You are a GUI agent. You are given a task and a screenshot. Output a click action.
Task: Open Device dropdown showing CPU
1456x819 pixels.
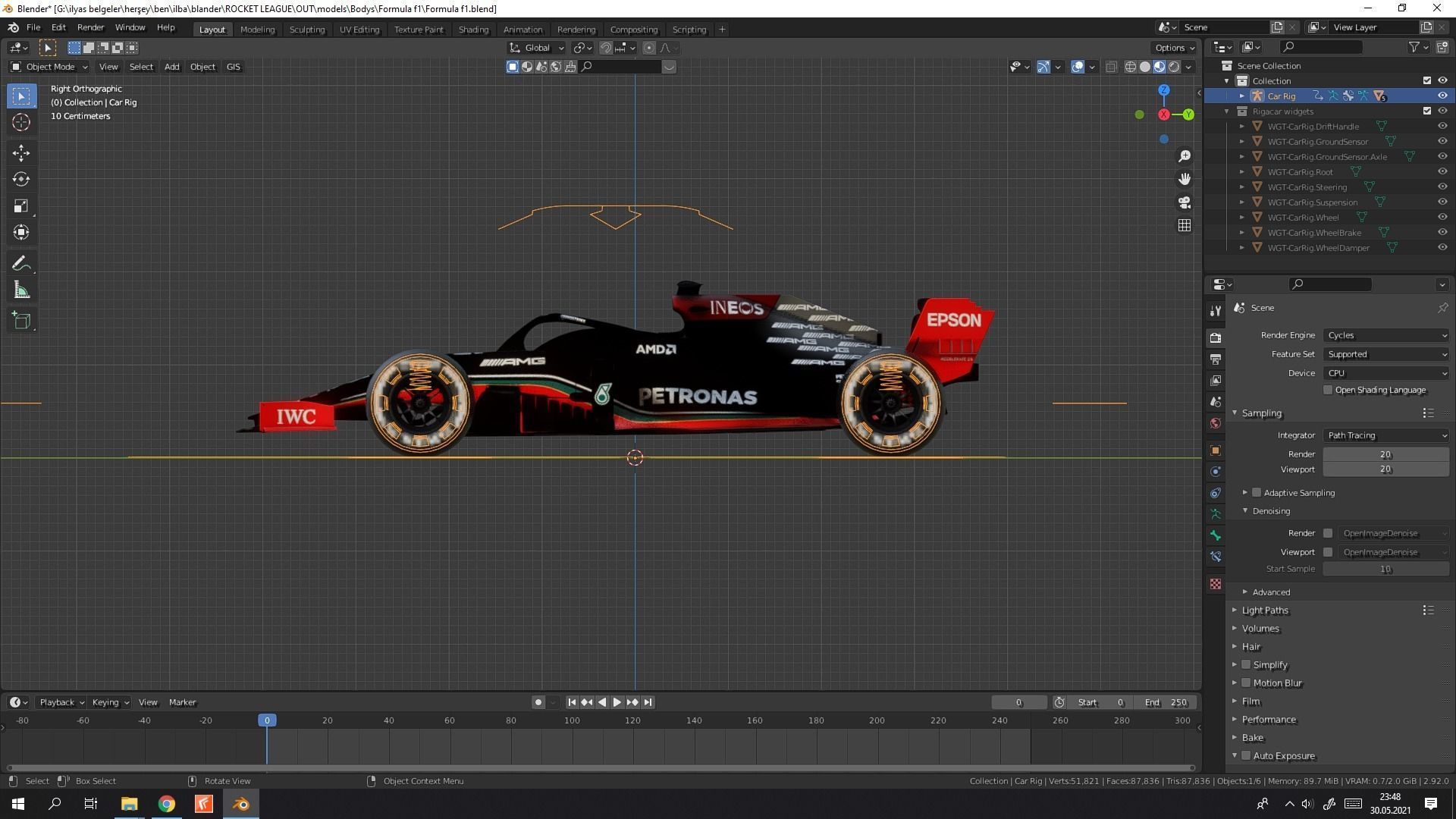coord(1386,373)
